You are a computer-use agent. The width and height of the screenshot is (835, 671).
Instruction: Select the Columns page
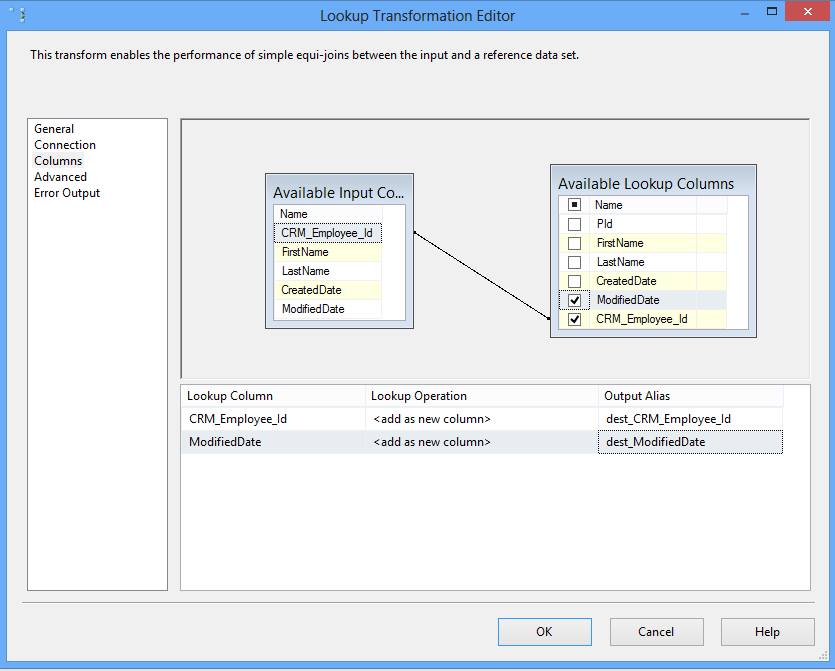[58, 161]
